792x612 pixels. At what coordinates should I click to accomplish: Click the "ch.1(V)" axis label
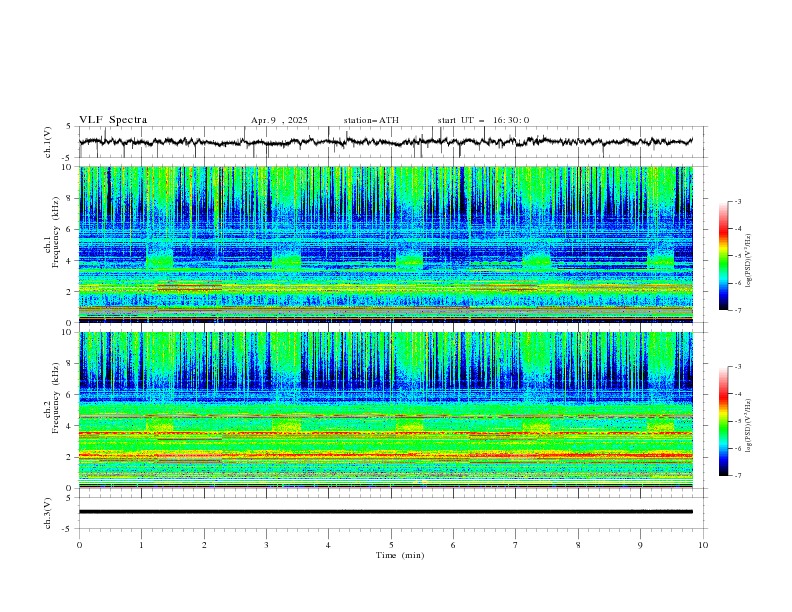click(48, 142)
